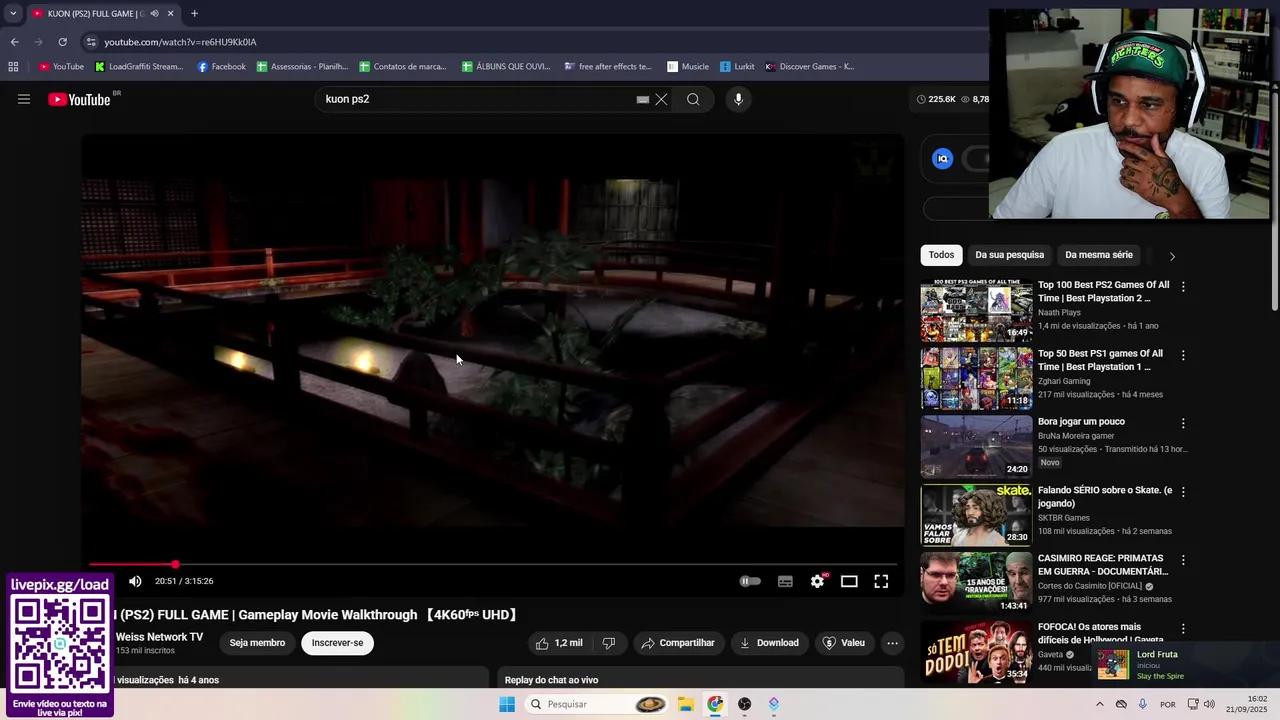Open the LoadGraffiti Stream bookmark

point(139,67)
